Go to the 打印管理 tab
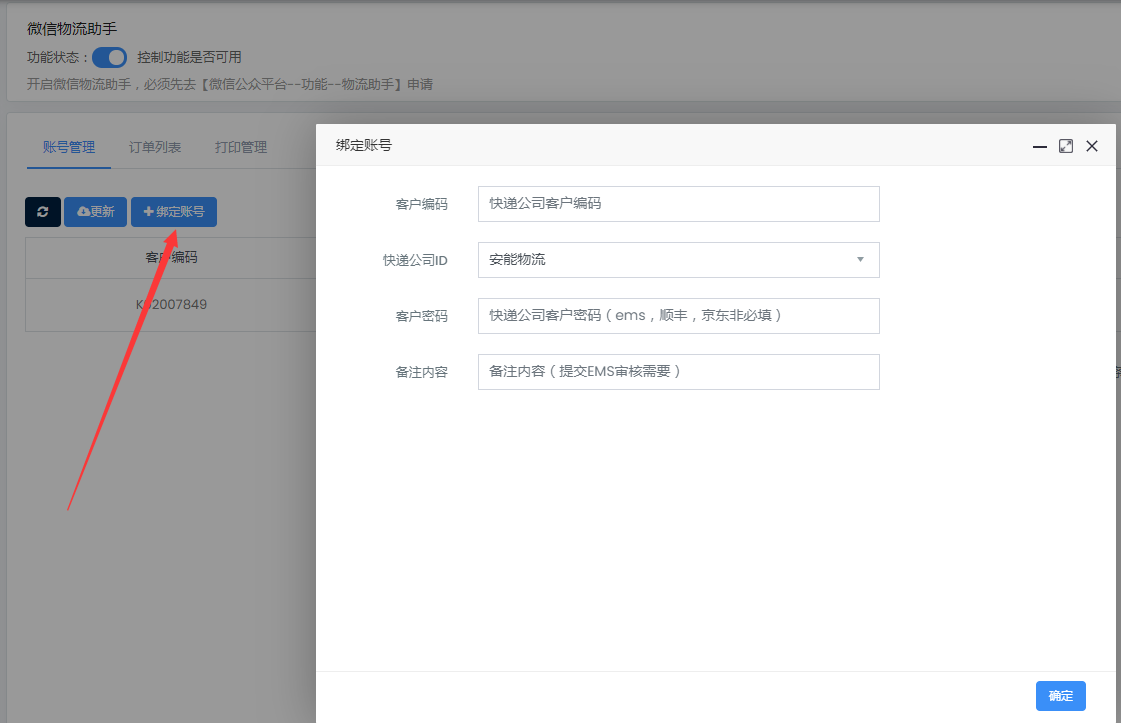The height and width of the screenshot is (723, 1121). (241, 147)
